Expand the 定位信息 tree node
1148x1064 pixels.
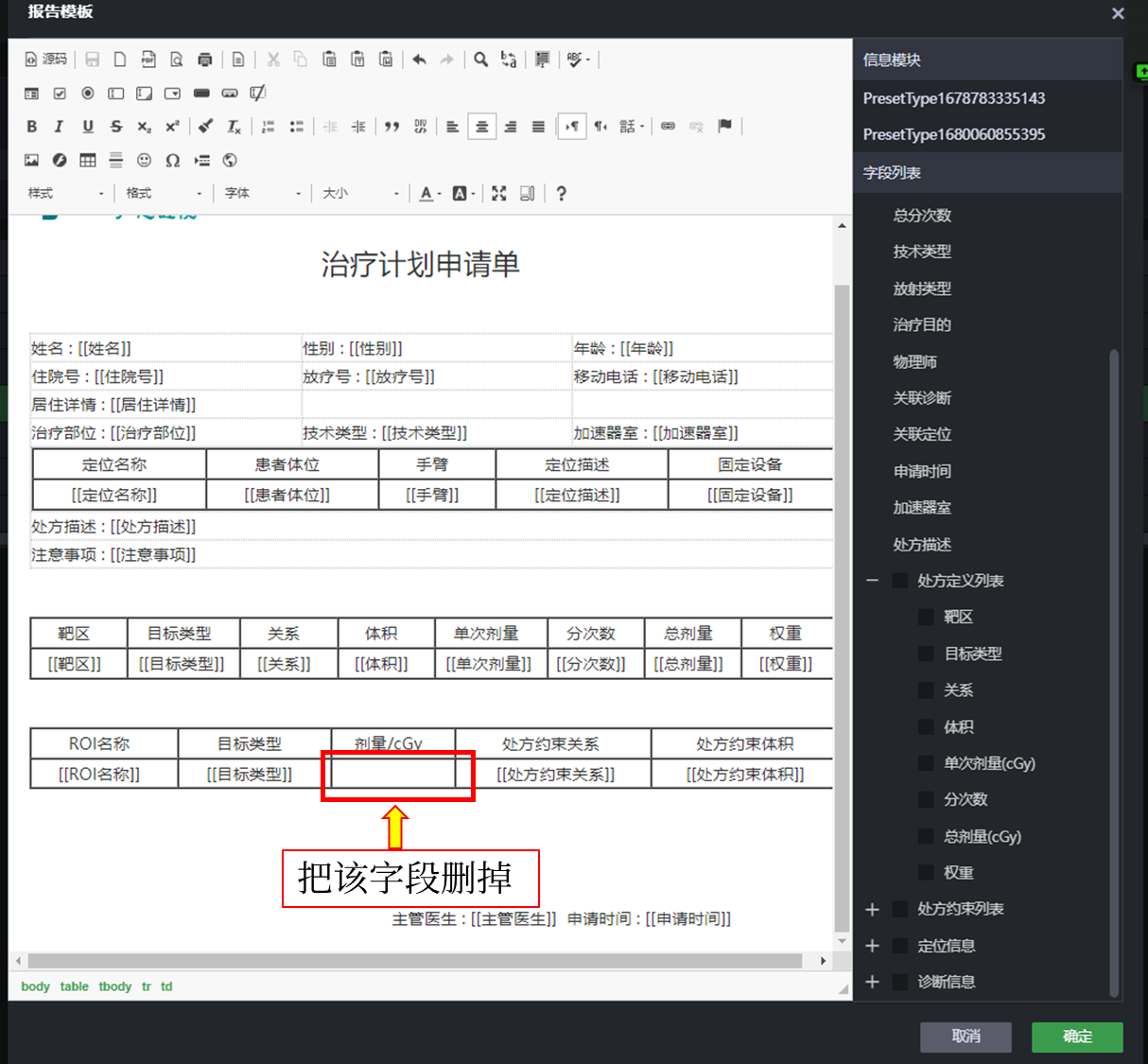(x=872, y=946)
